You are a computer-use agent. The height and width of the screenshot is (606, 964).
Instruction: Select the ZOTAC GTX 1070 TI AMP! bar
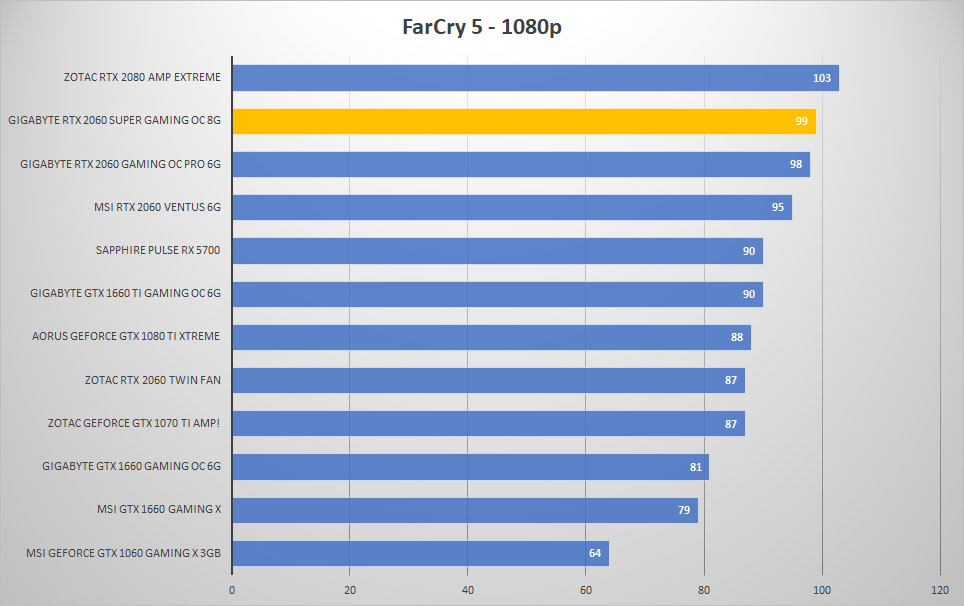coord(489,423)
